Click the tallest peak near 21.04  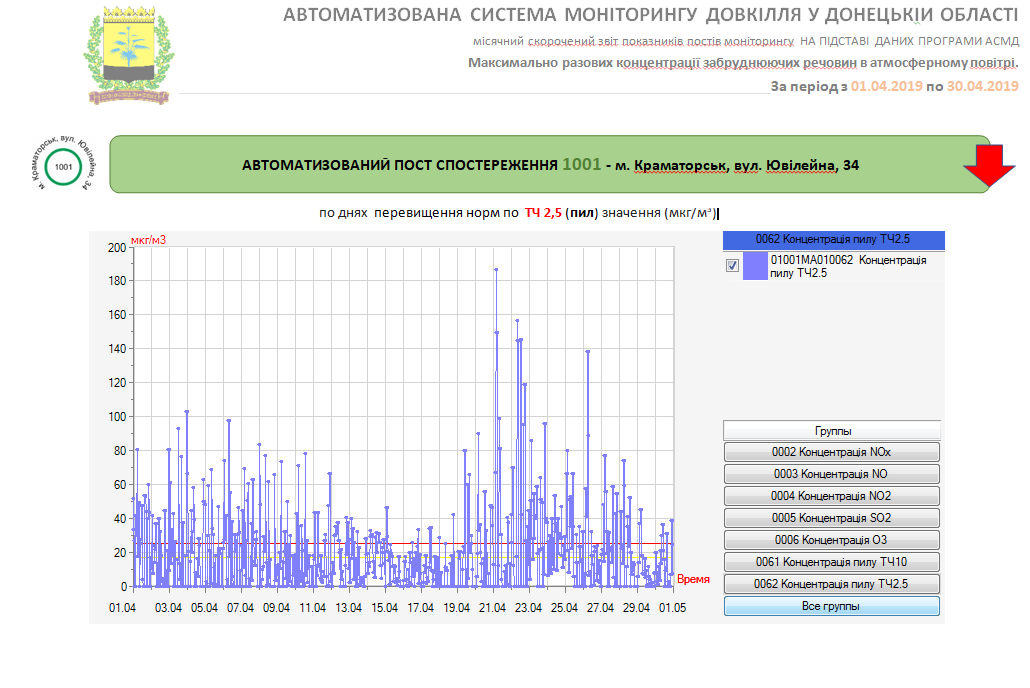(x=495, y=270)
